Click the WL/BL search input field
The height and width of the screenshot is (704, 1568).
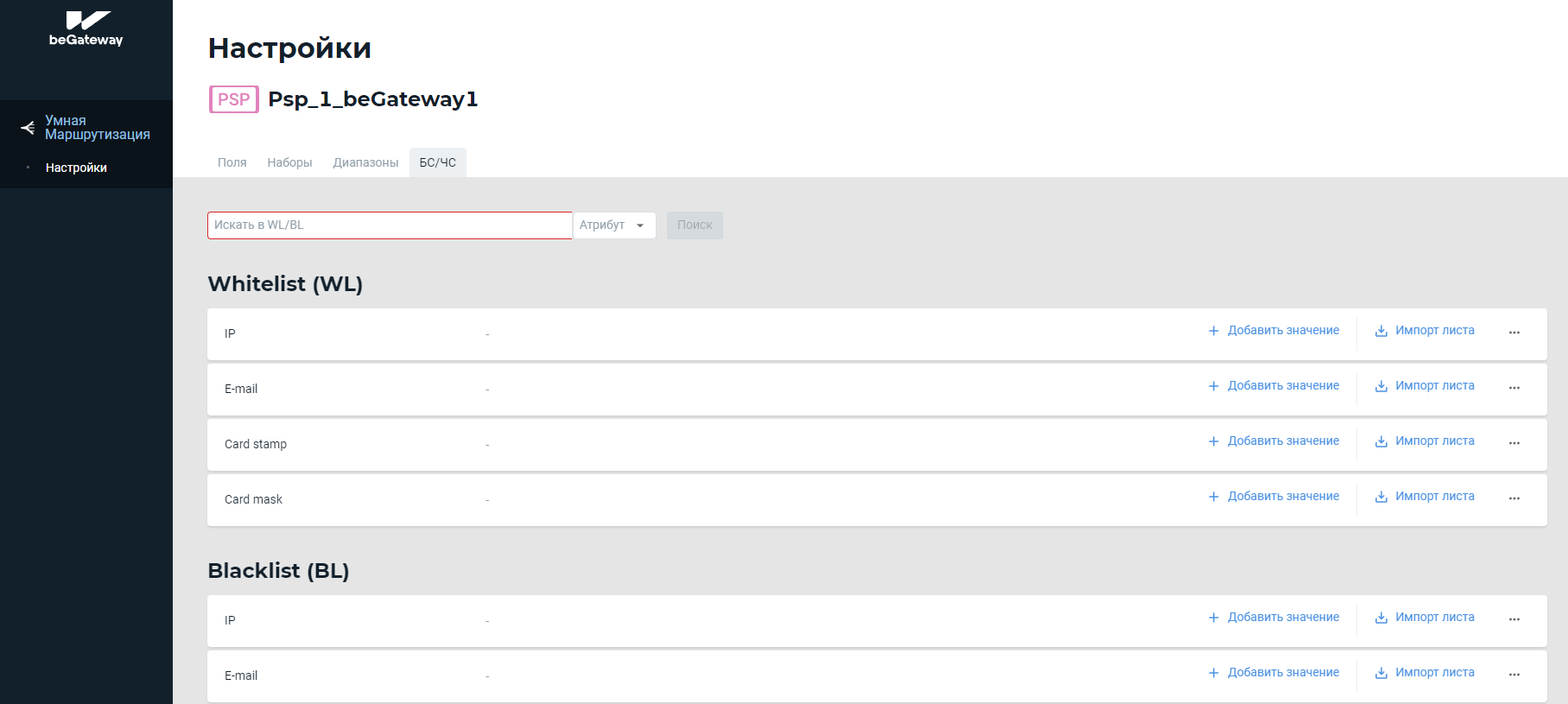click(390, 225)
